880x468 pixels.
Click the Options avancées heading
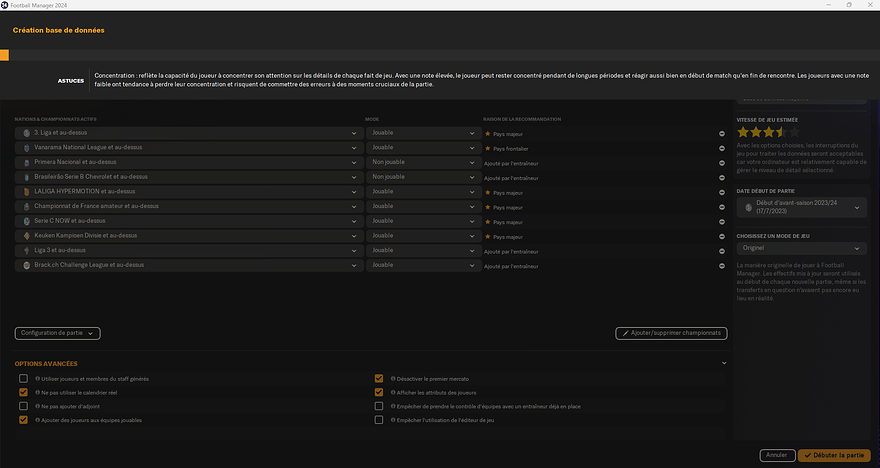pyautogui.click(x=46, y=364)
